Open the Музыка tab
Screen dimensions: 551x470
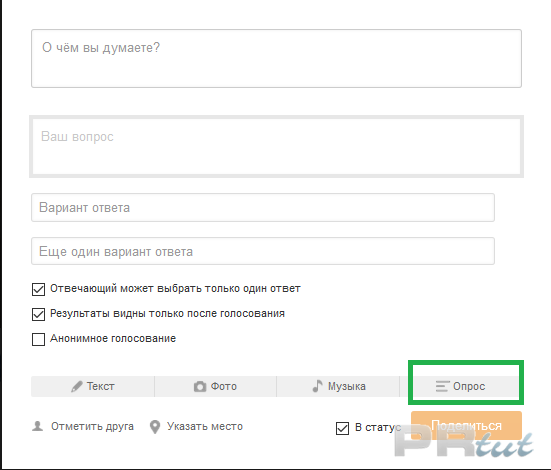(x=338, y=386)
